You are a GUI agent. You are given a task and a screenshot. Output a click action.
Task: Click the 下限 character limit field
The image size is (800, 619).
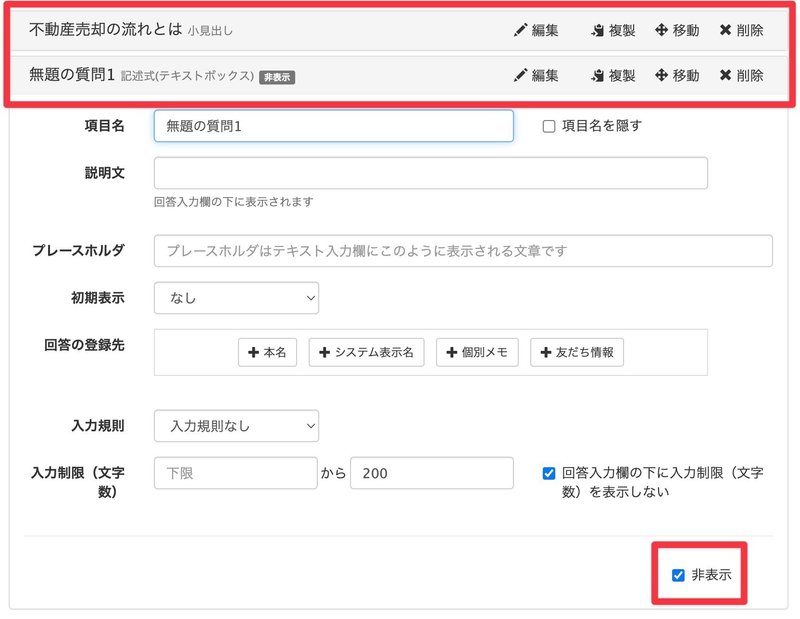click(236, 473)
